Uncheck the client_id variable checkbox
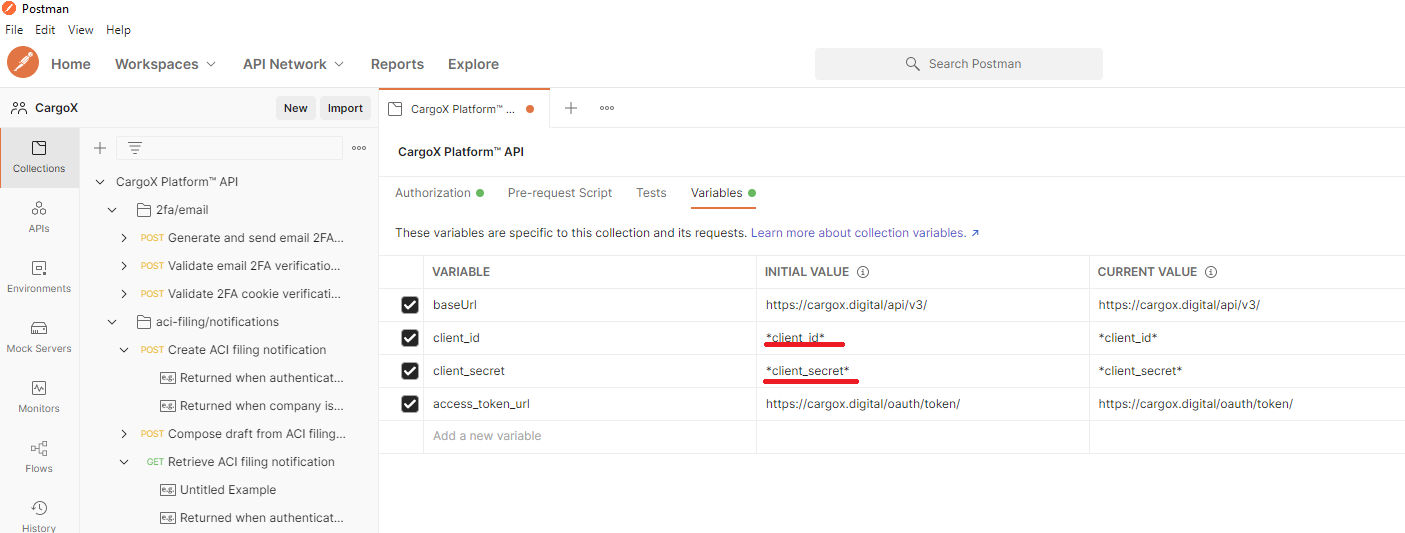The height and width of the screenshot is (533, 1405). point(410,338)
